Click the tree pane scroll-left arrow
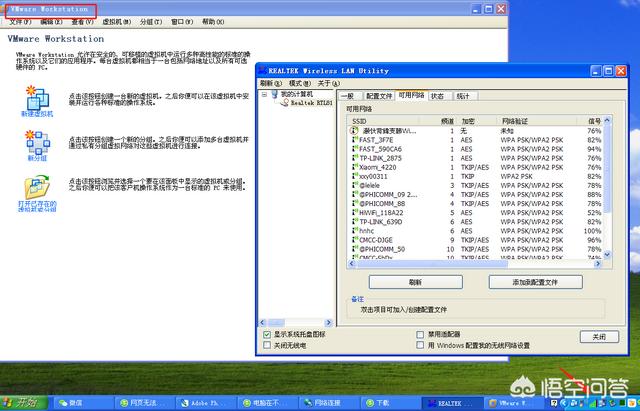The width and height of the screenshot is (640, 411). pyautogui.click(x=263, y=322)
